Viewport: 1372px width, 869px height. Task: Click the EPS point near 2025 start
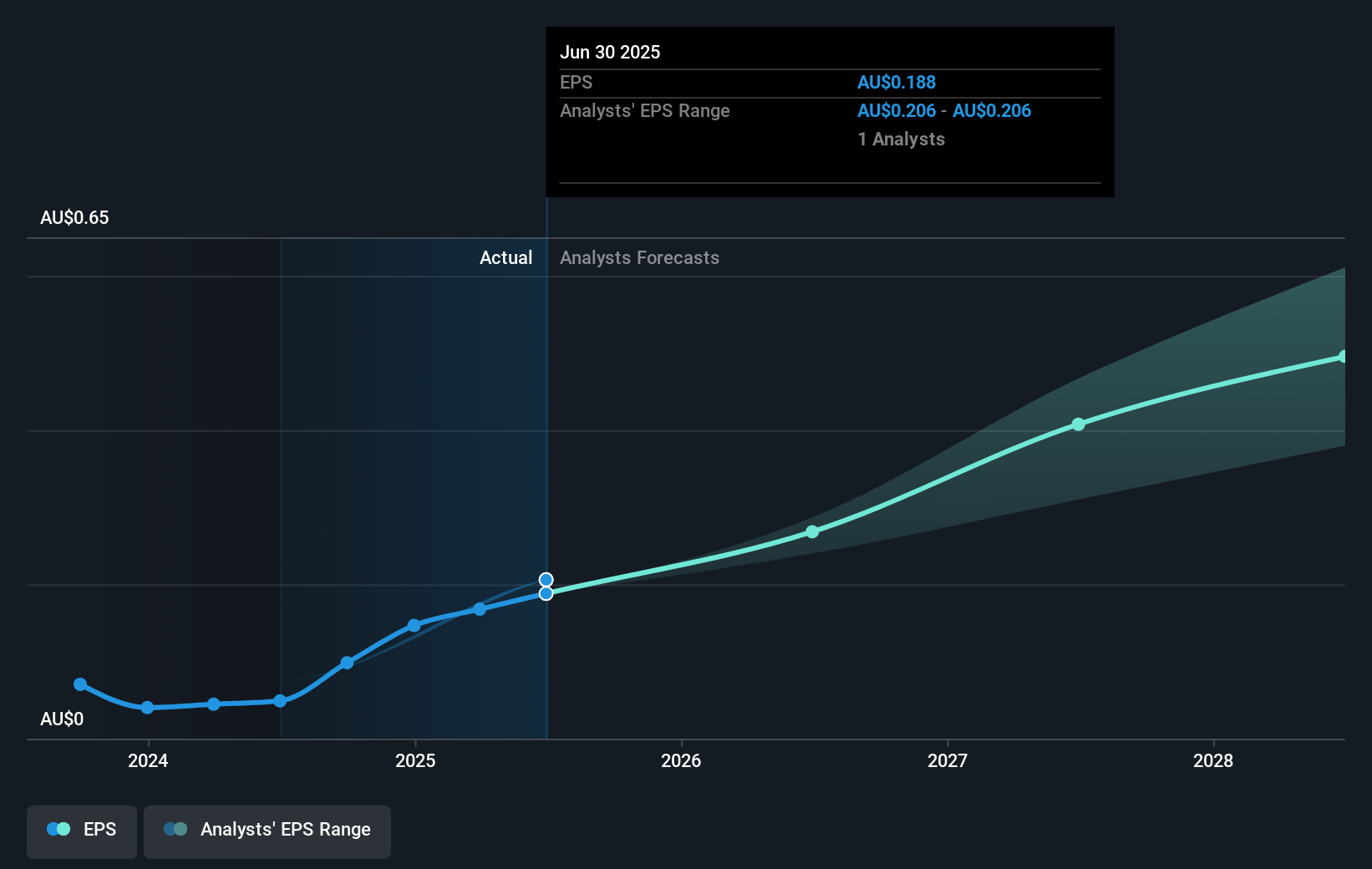point(414,625)
